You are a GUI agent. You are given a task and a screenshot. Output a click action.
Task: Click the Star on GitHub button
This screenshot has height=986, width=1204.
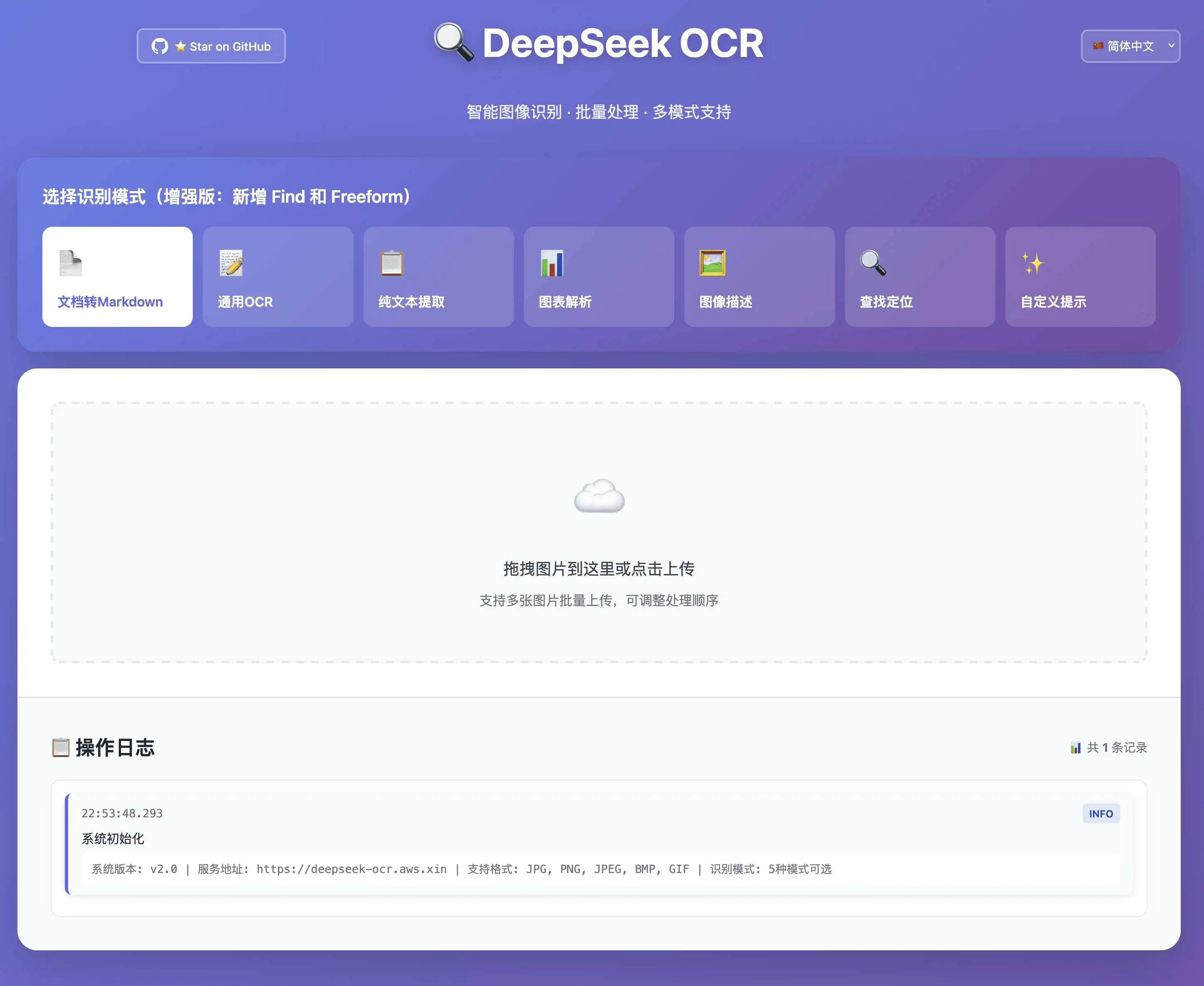tap(211, 46)
